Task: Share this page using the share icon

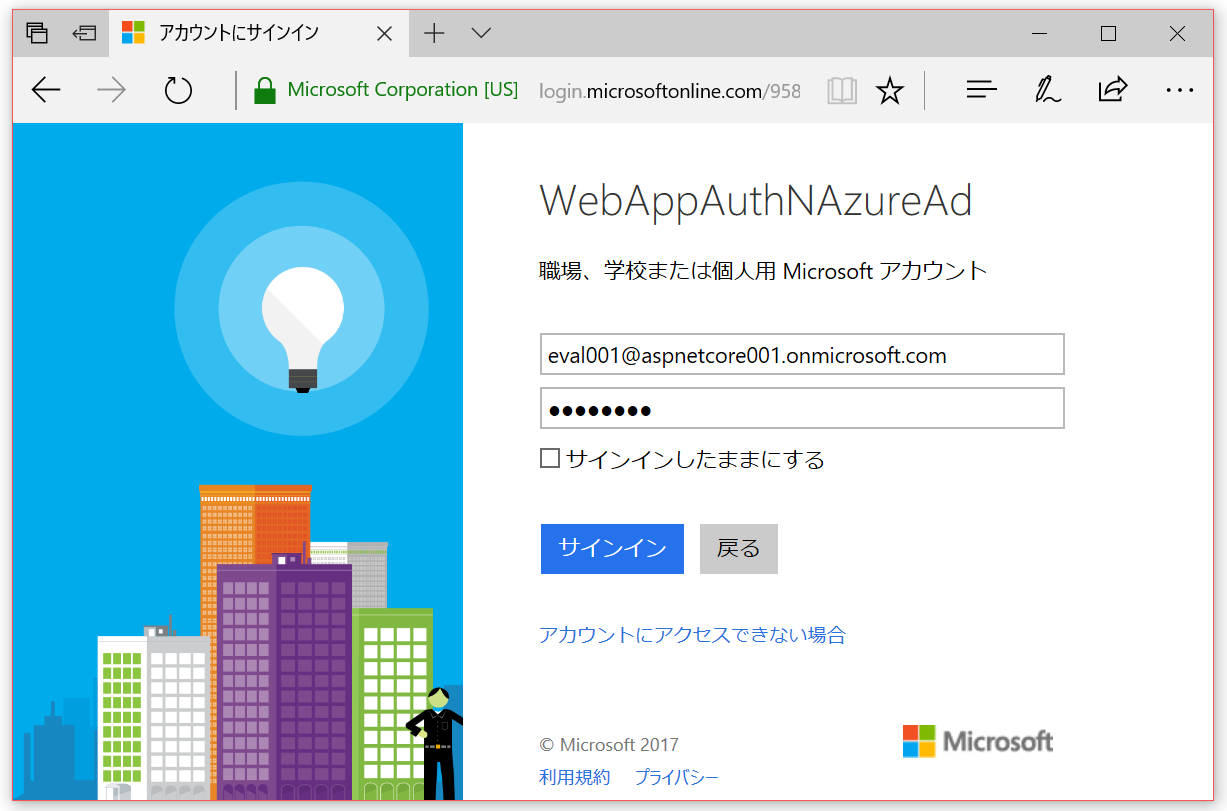Action: [x=1112, y=90]
